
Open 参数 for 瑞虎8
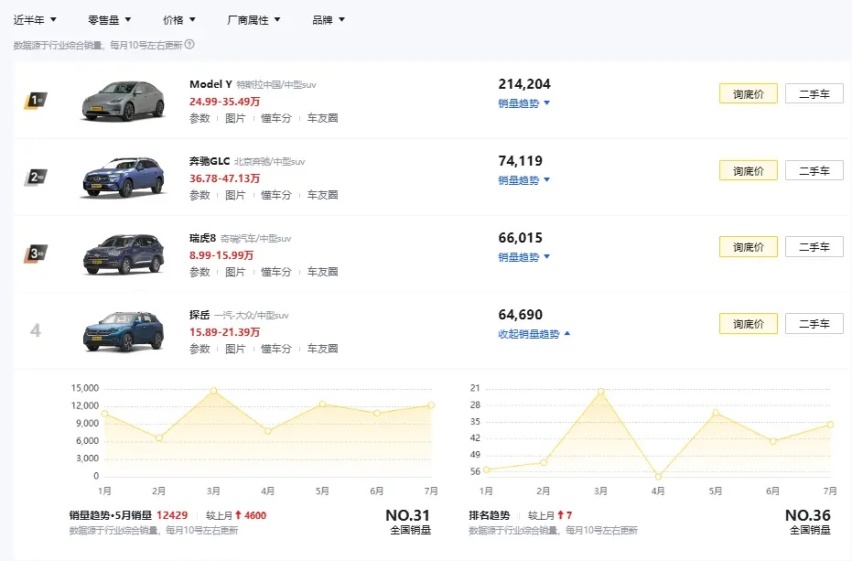click(x=199, y=271)
